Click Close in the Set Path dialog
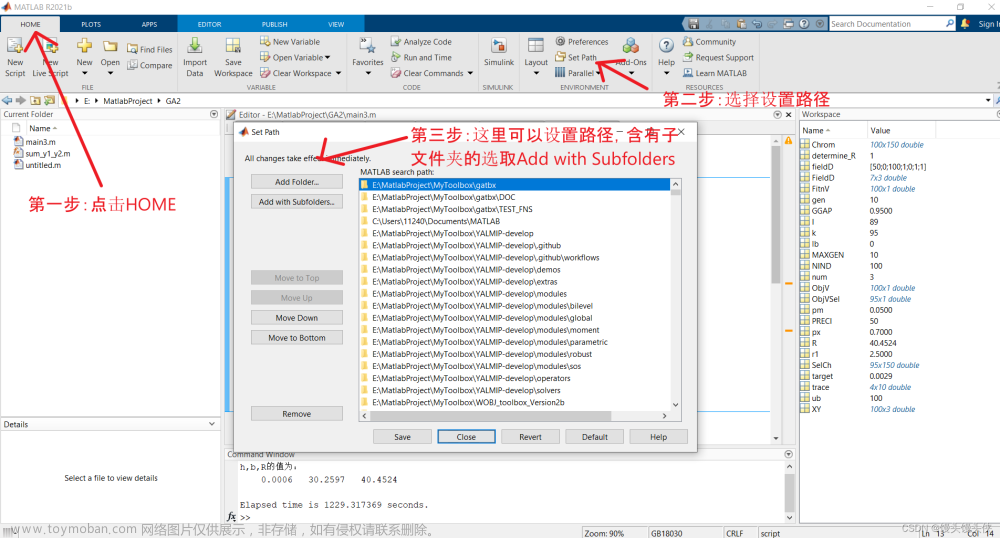This screenshot has width=1000, height=538. (466, 437)
